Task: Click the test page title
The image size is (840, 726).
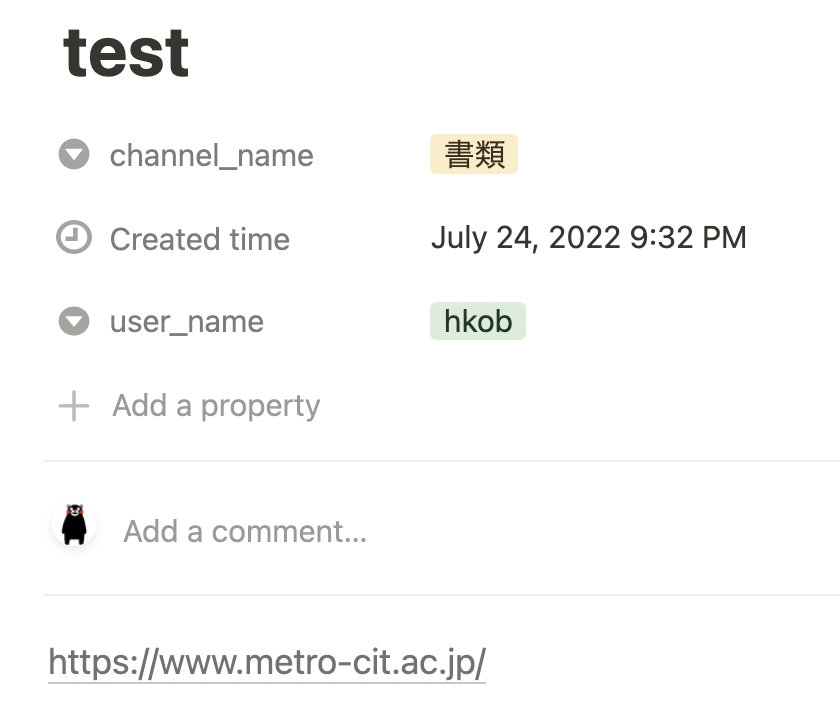Action: [x=126, y=54]
